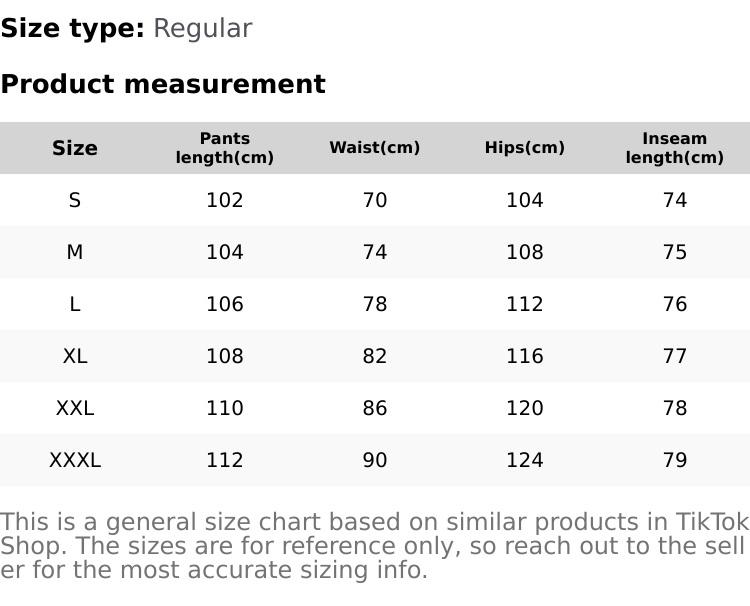Click the inseam value 79 for XXXL

675,460
